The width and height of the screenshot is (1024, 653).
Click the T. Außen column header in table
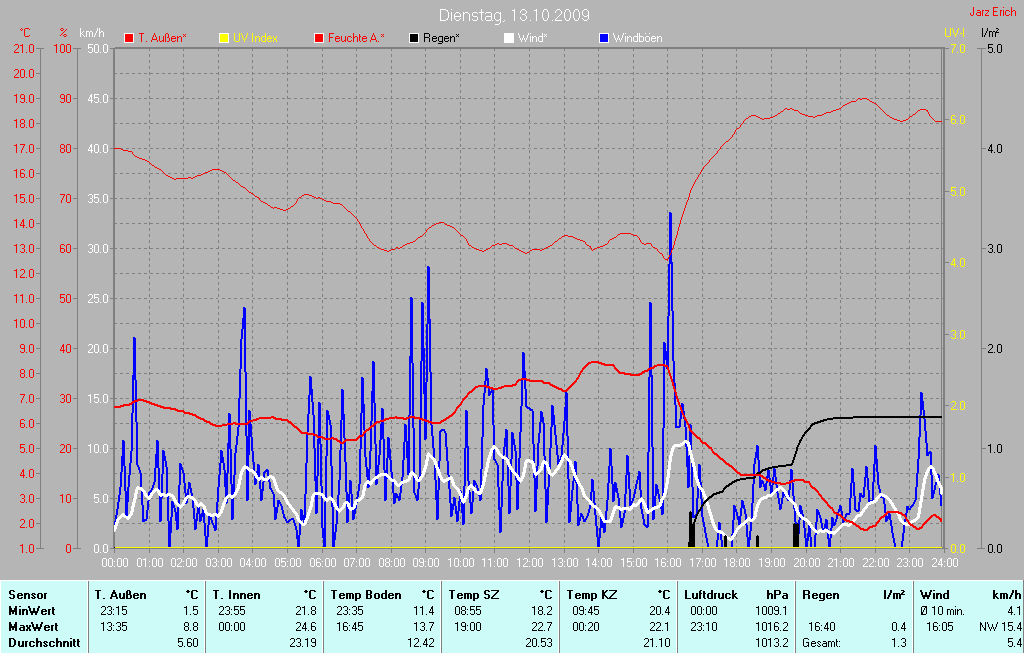click(x=120, y=595)
